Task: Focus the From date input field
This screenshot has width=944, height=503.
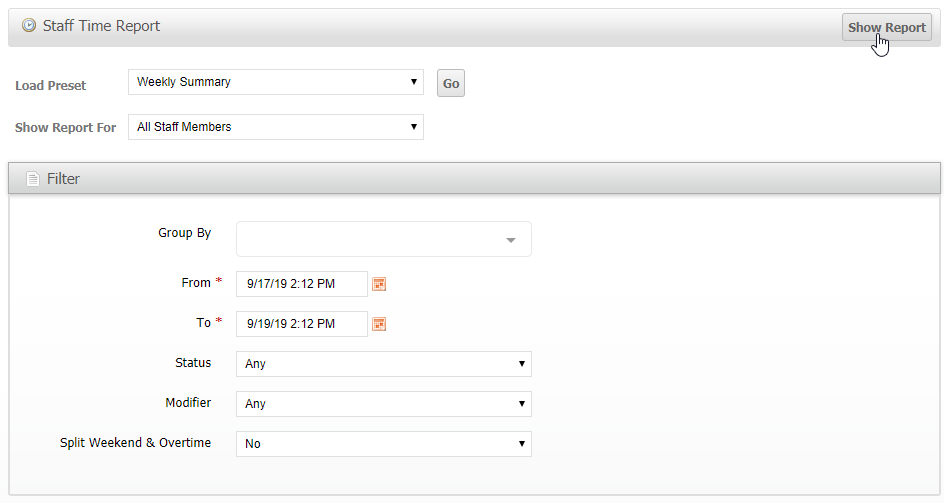Action: pos(301,284)
